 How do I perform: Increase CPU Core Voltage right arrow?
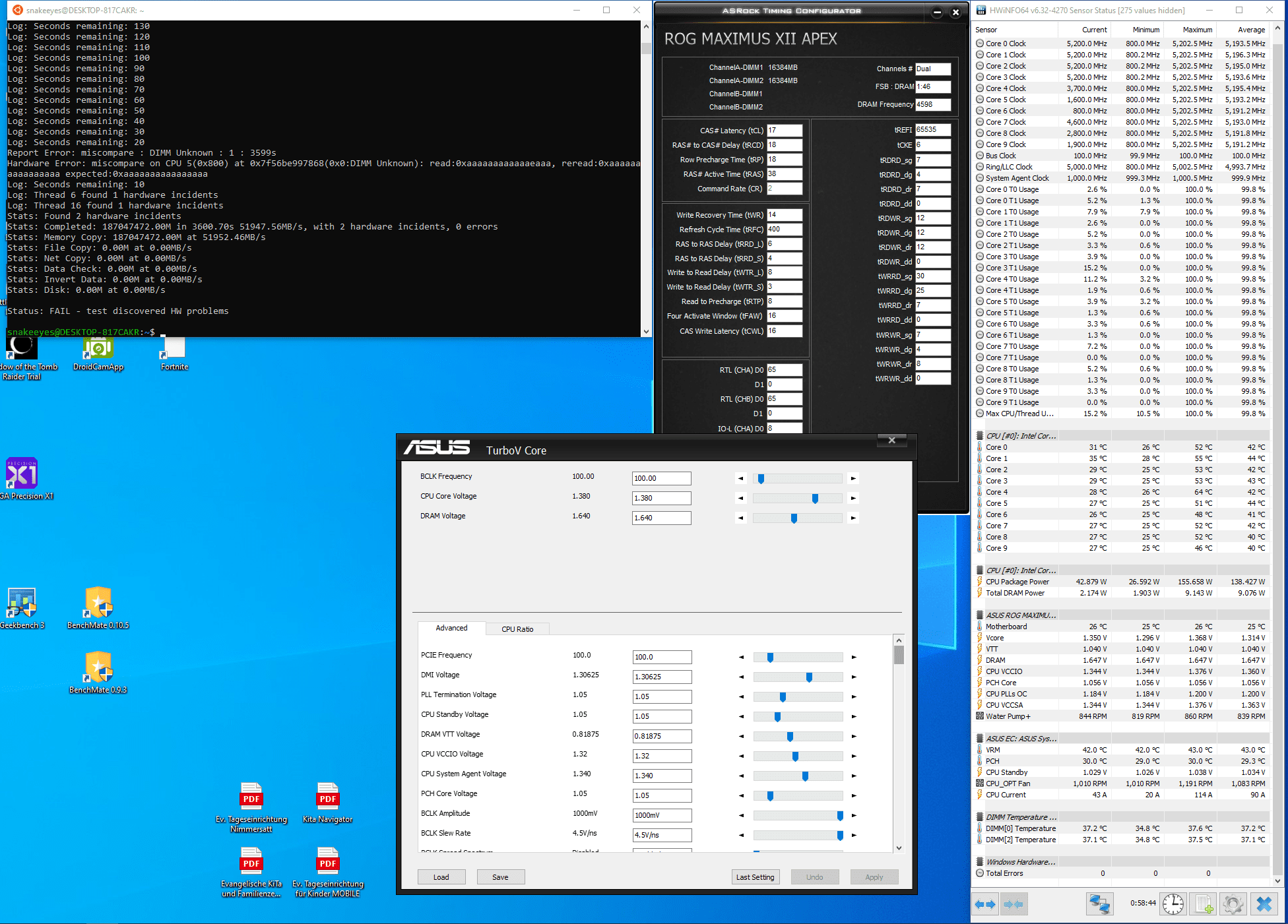(853, 499)
